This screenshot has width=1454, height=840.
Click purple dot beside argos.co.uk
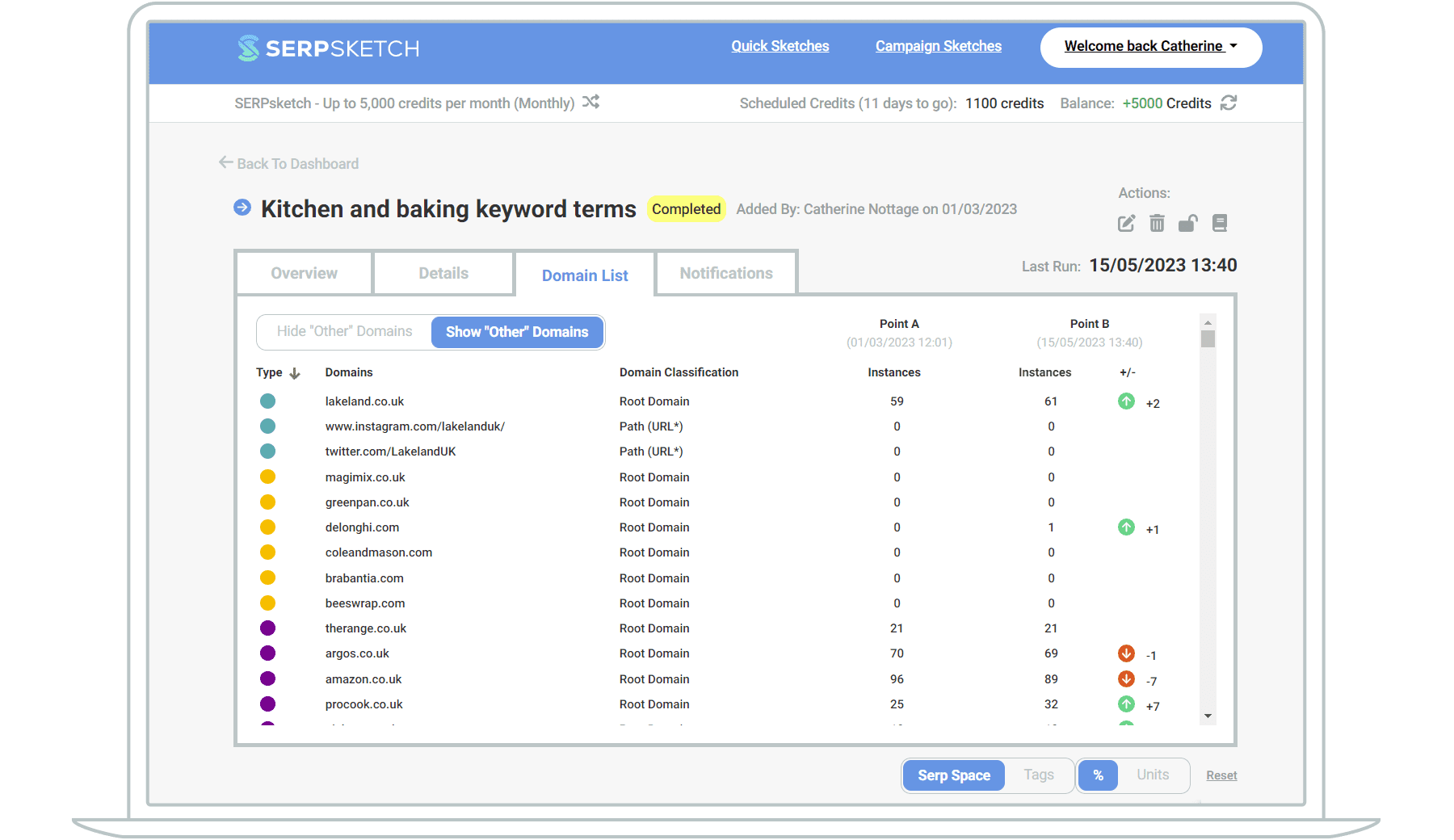pyautogui.click(x=267, y=653)
